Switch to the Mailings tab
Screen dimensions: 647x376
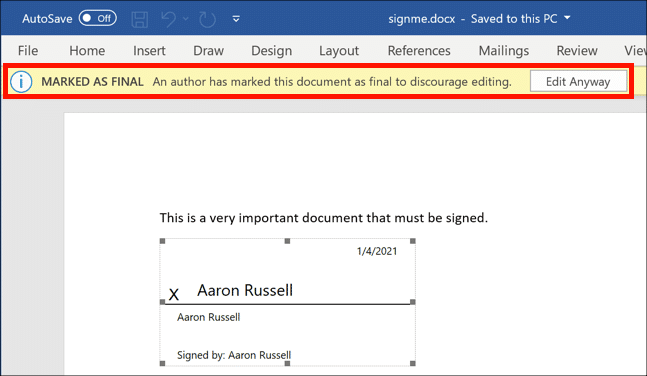click(x=504, y=50)
